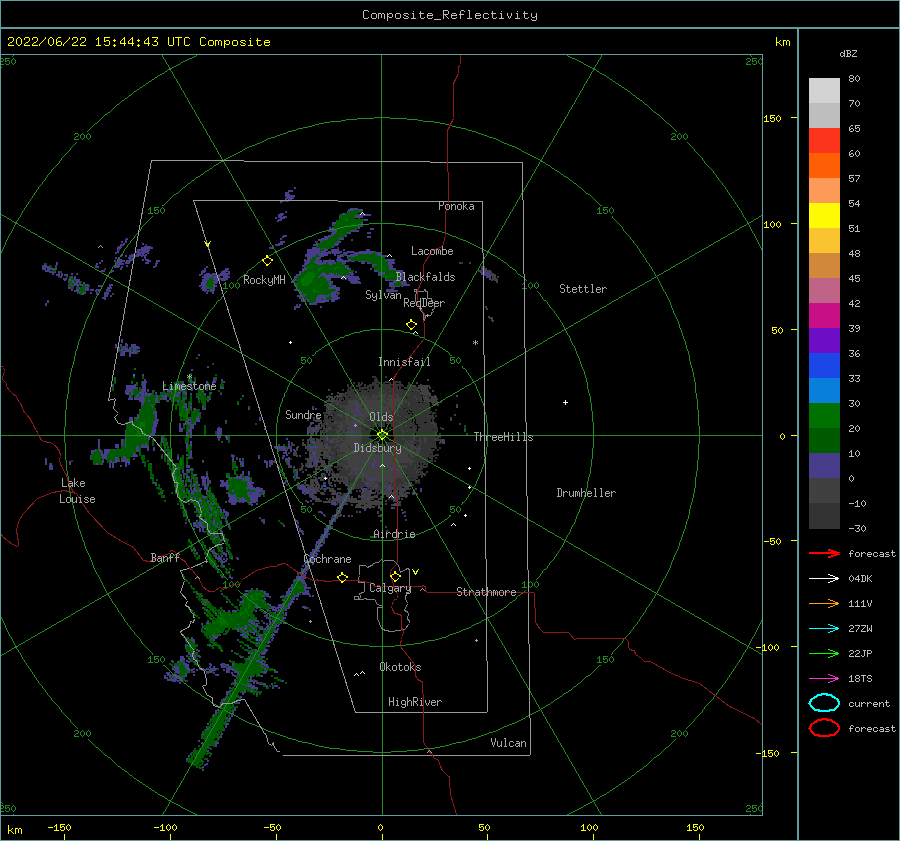Click the HighRiver label
Viewport: 900px width, 841px height.
pyautogui.click(x=415, y=702)
